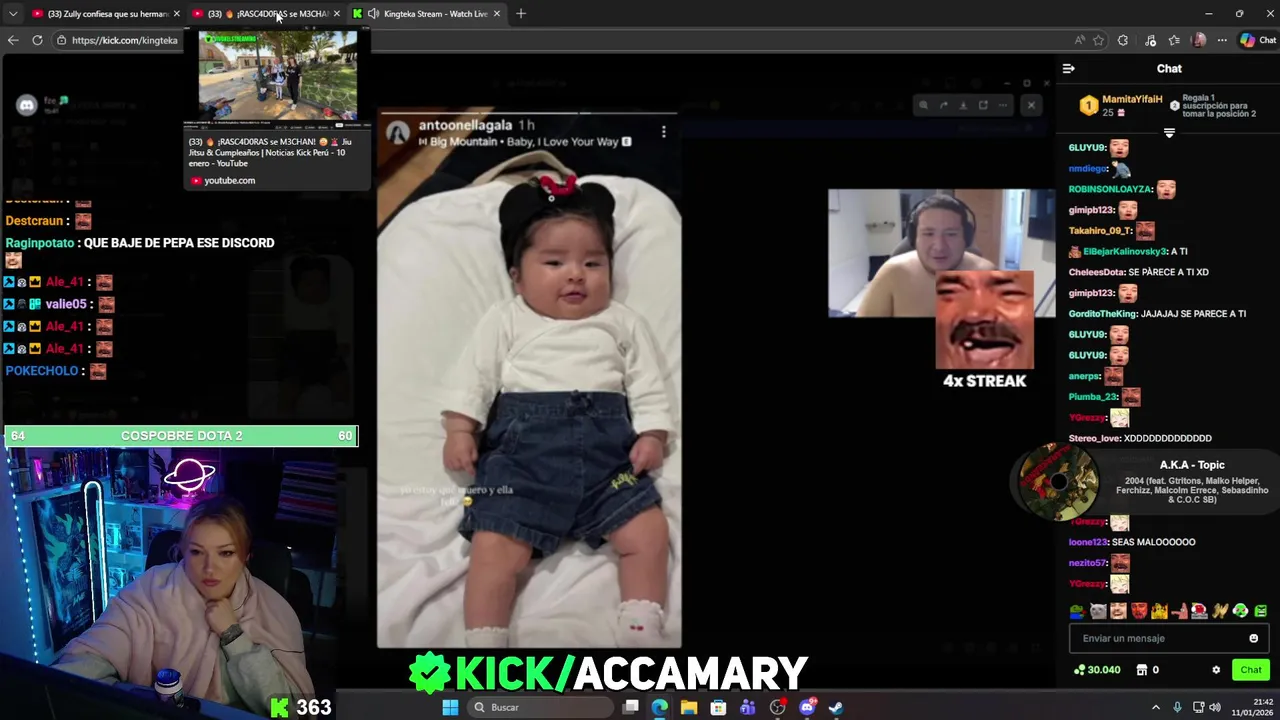Select the grey cat quick emote
The width and height of the screenshot is (1280, 720).
pyautogui.click(x=1097, y=611)
